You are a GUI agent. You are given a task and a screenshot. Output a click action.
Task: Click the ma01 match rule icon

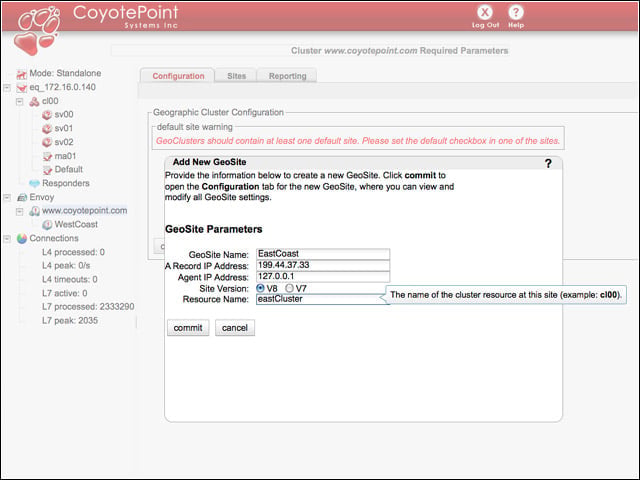click(47, 156)
